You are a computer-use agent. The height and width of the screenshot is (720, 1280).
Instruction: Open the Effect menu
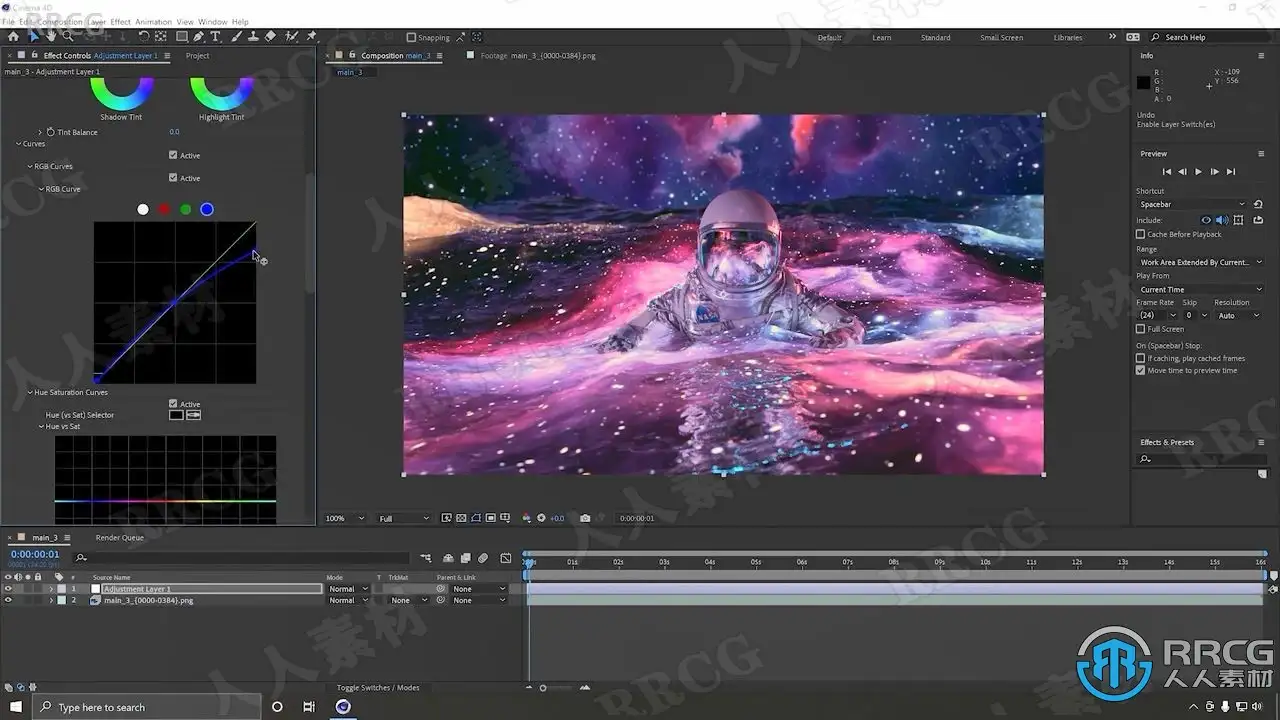pos(120,21)
